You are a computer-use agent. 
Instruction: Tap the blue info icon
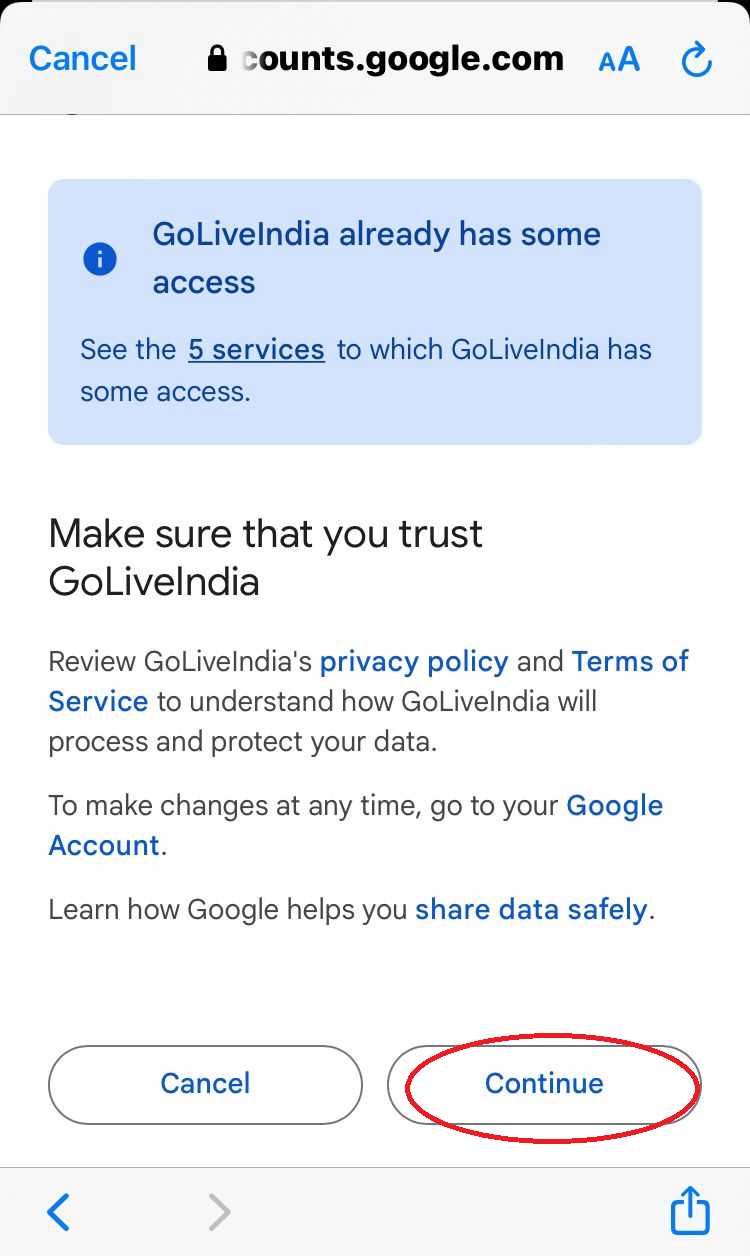100,259
